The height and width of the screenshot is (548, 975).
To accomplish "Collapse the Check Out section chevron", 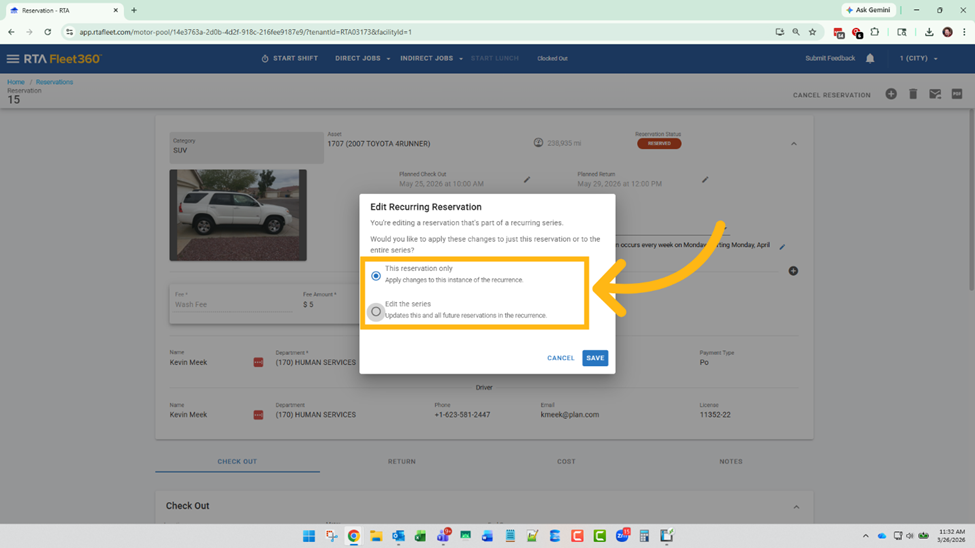I will coord(796,507).
